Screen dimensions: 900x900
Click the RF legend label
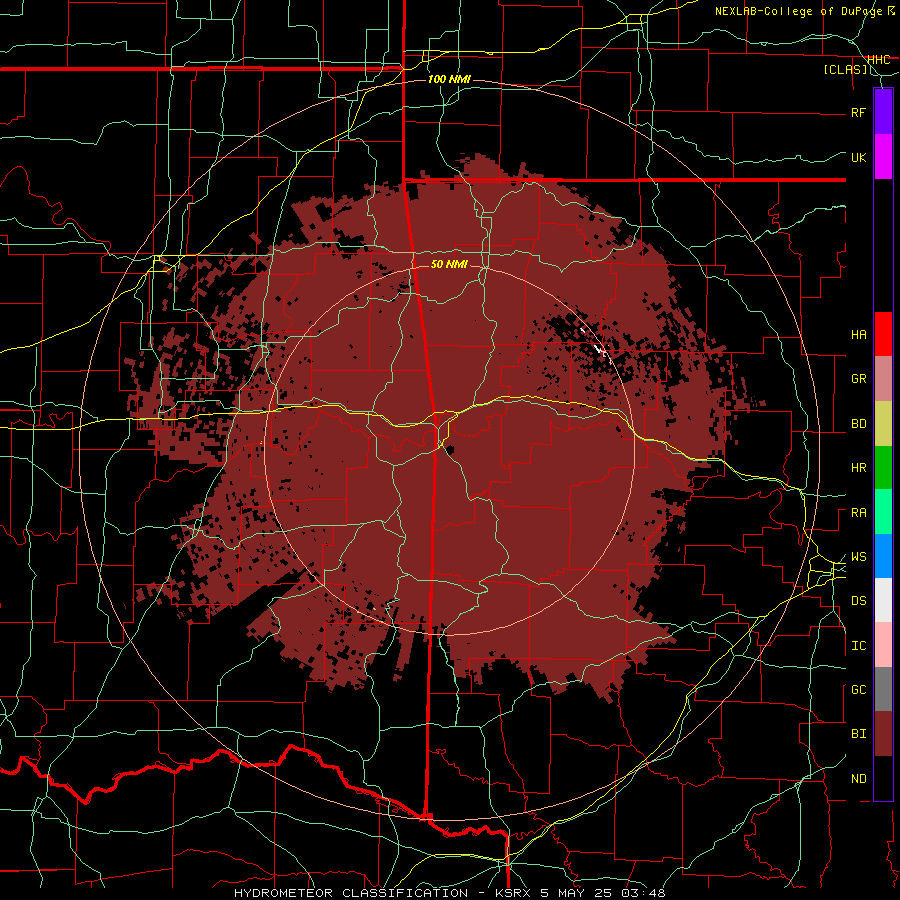[x=858, y=112]
